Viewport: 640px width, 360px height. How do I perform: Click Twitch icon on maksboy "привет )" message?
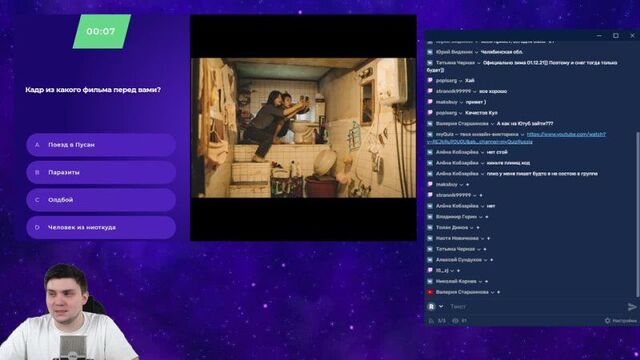pyautogui.click(x=430, y=102)
